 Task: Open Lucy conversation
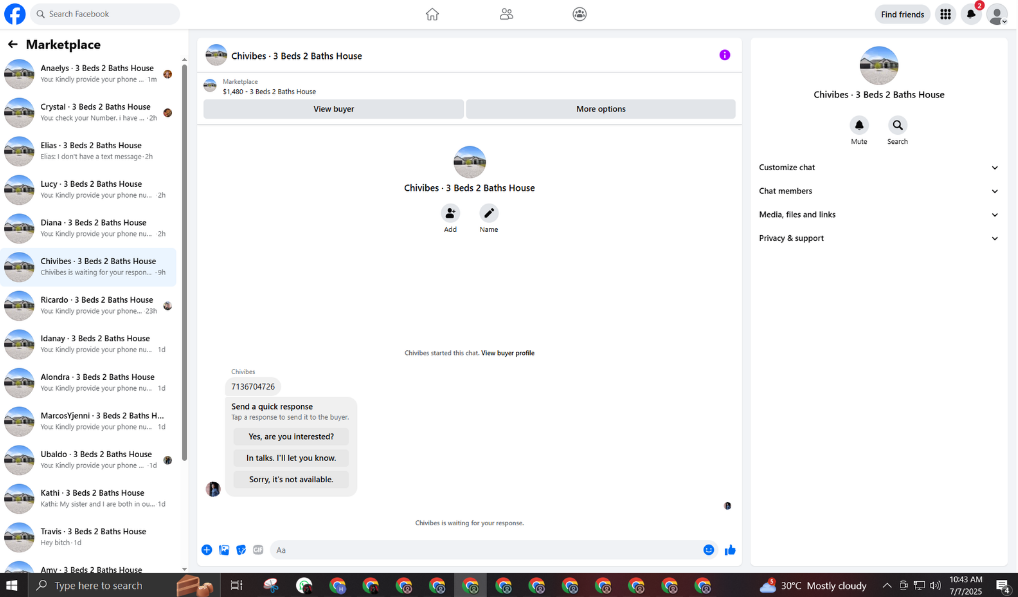(x=89, y=189)
